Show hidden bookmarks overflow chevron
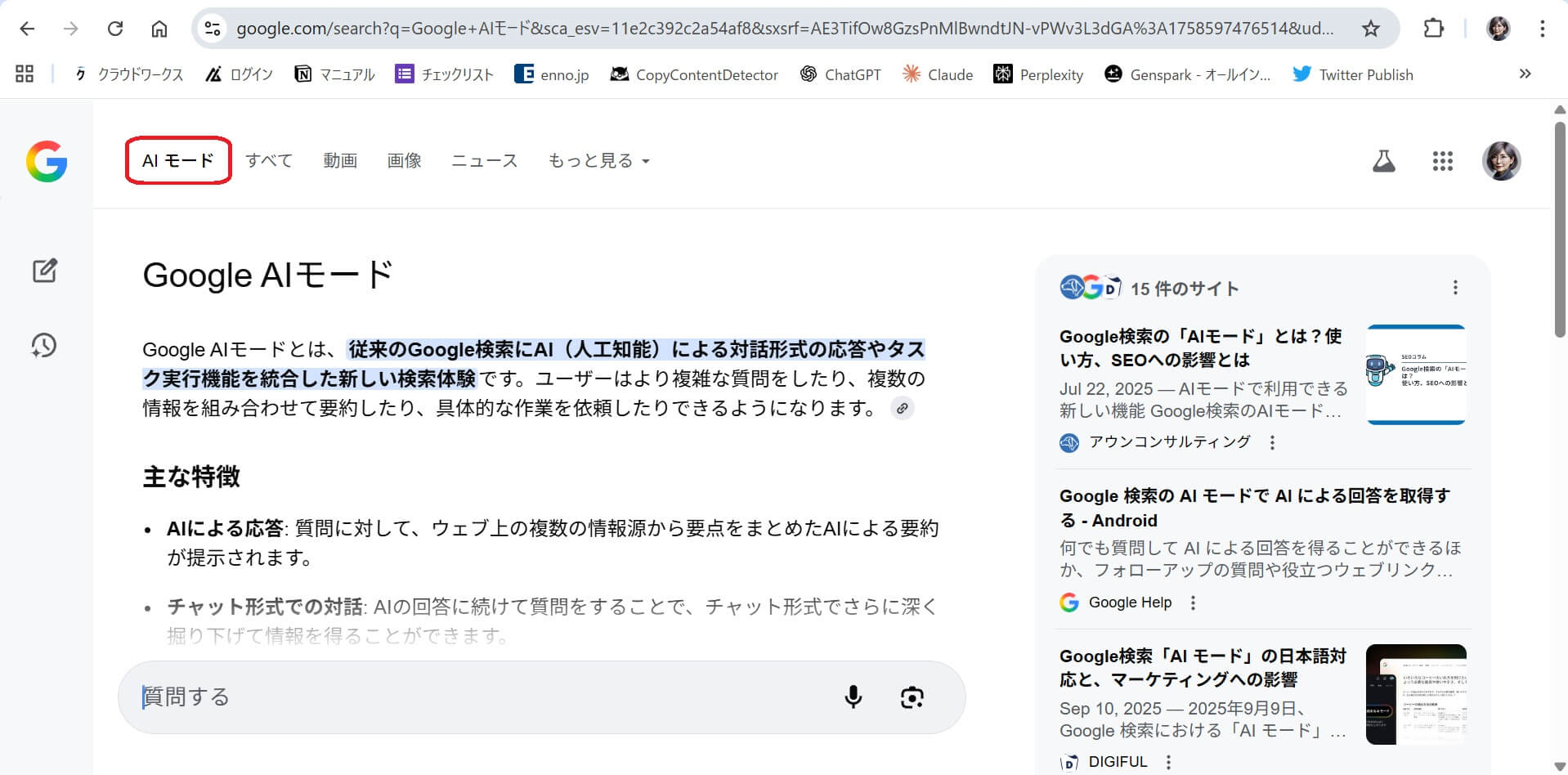This screenshot has height=775, width=1568. [1525, 74]
